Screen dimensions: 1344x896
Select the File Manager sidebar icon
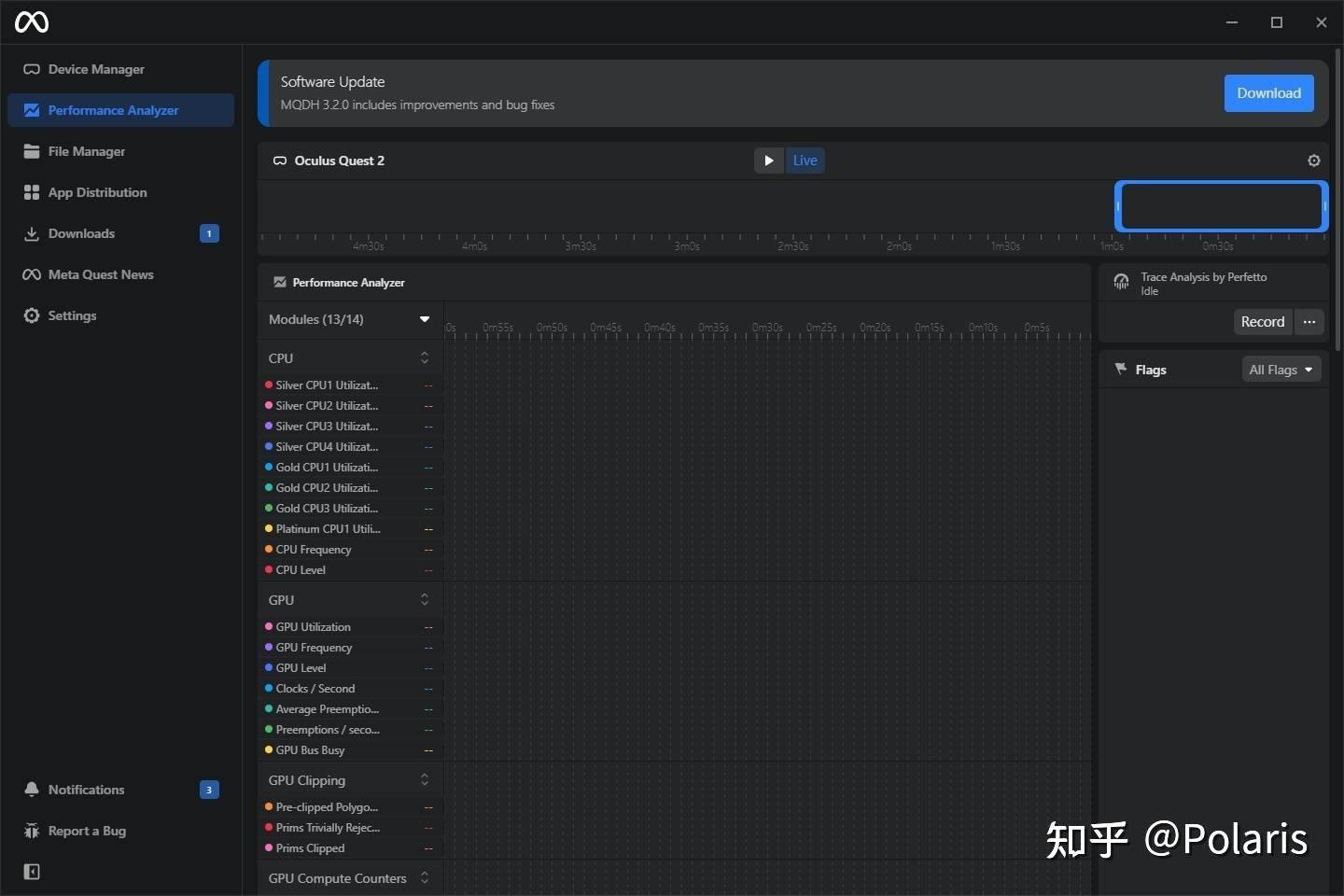click(31, 151)
